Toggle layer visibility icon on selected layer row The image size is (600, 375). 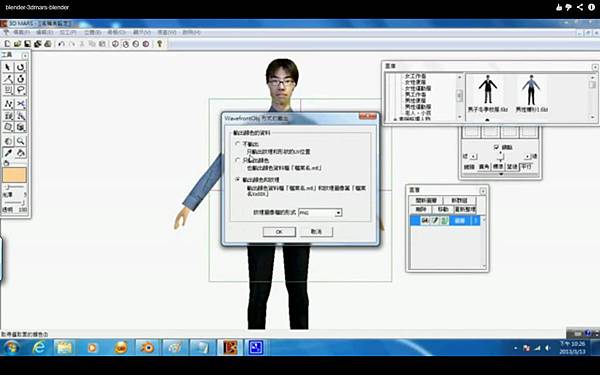tap(424, 220)
